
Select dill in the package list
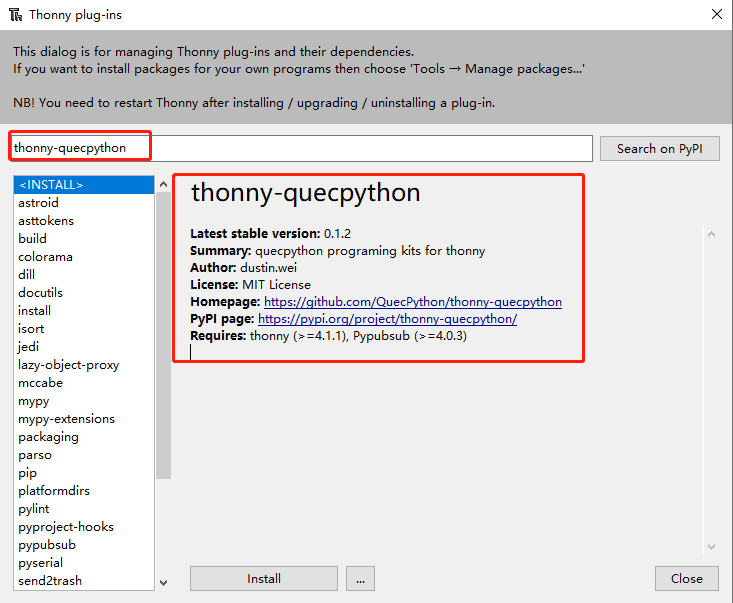[84, 275]
